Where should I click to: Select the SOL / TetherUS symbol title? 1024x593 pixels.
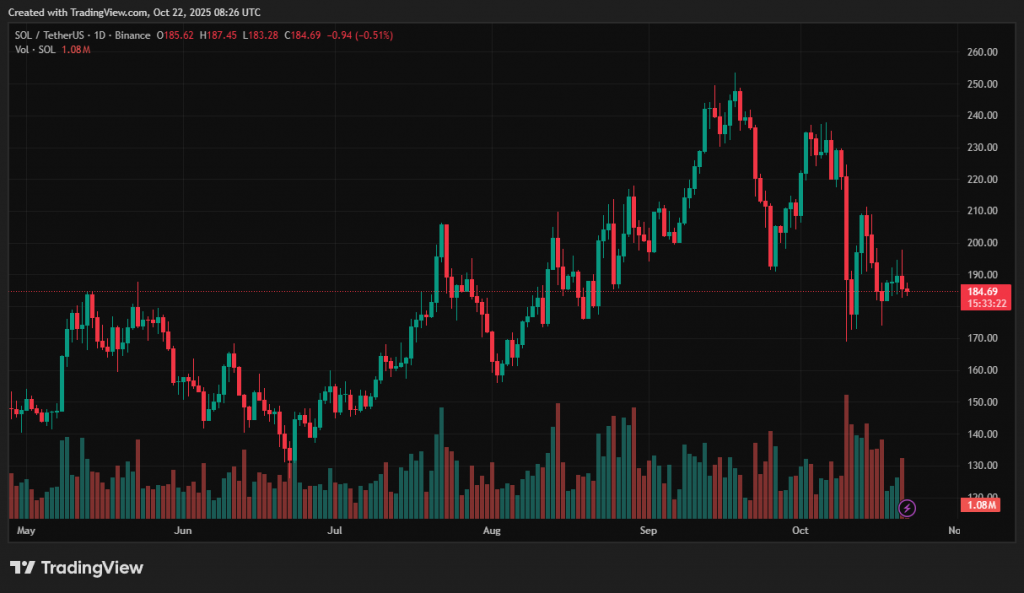tap(51, 35)
